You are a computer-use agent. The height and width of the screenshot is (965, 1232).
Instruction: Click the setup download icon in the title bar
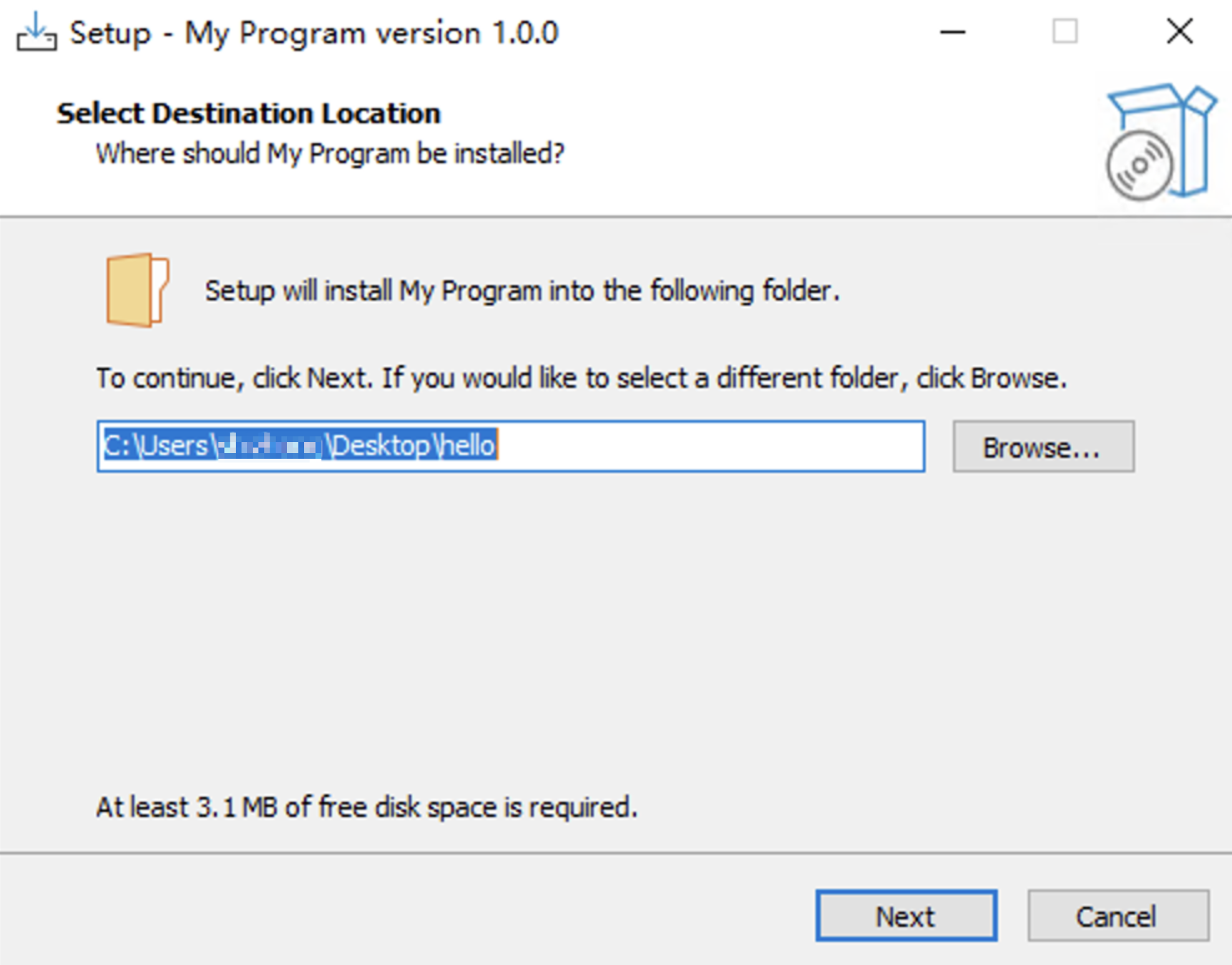point(36,32)
